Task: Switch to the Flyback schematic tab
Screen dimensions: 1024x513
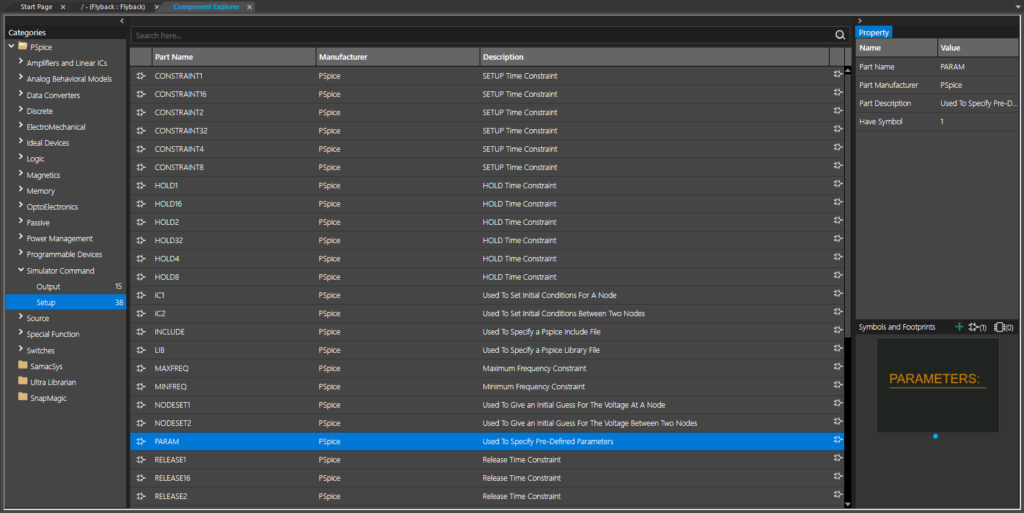Action: click(x=114, y=7)
